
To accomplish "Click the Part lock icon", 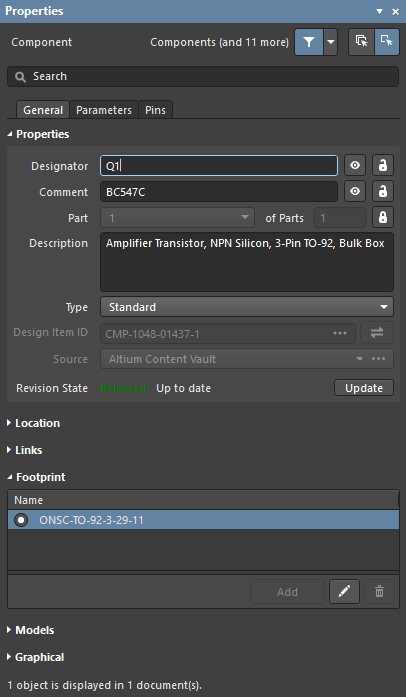I will [x=383, y=218].
